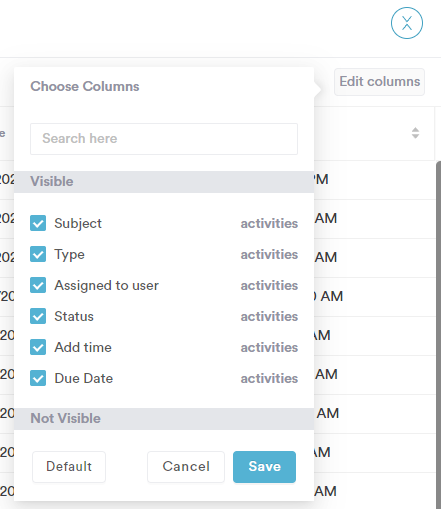Focus the Search here field
The height and width of the screenshot is (509, 441).
[x=164, y=139]
